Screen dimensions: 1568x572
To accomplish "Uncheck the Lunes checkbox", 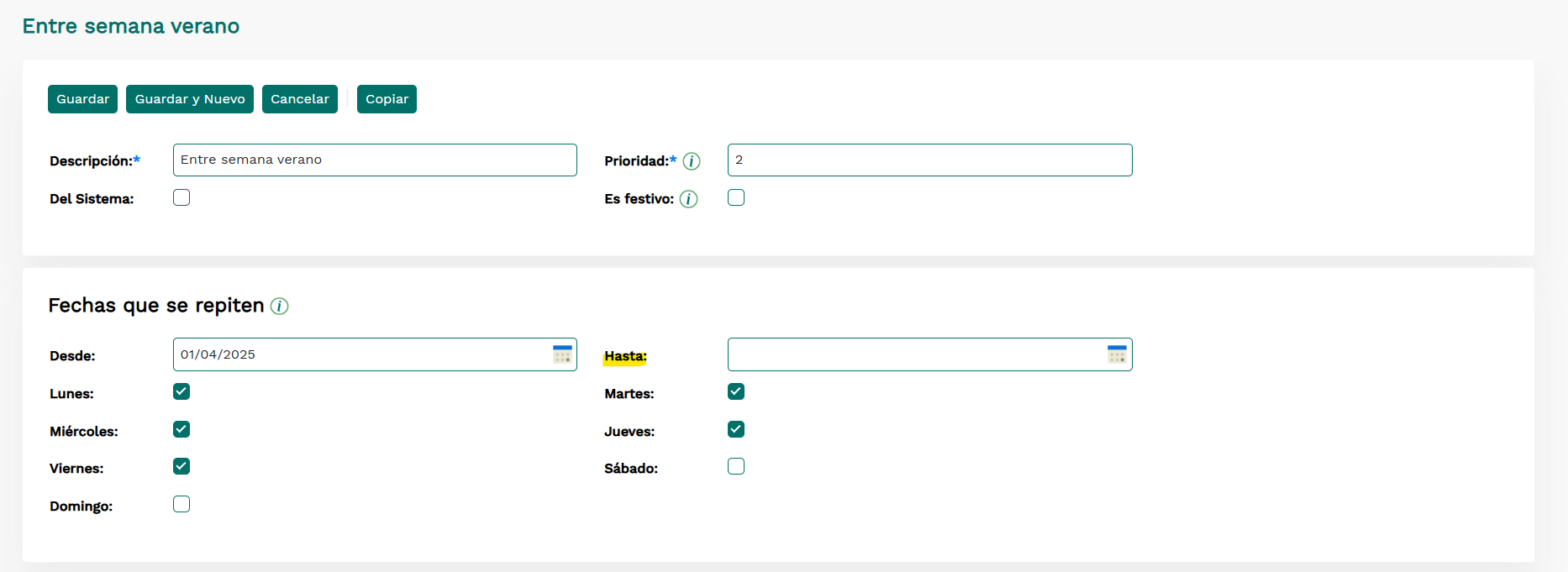I will pos(182,391).
